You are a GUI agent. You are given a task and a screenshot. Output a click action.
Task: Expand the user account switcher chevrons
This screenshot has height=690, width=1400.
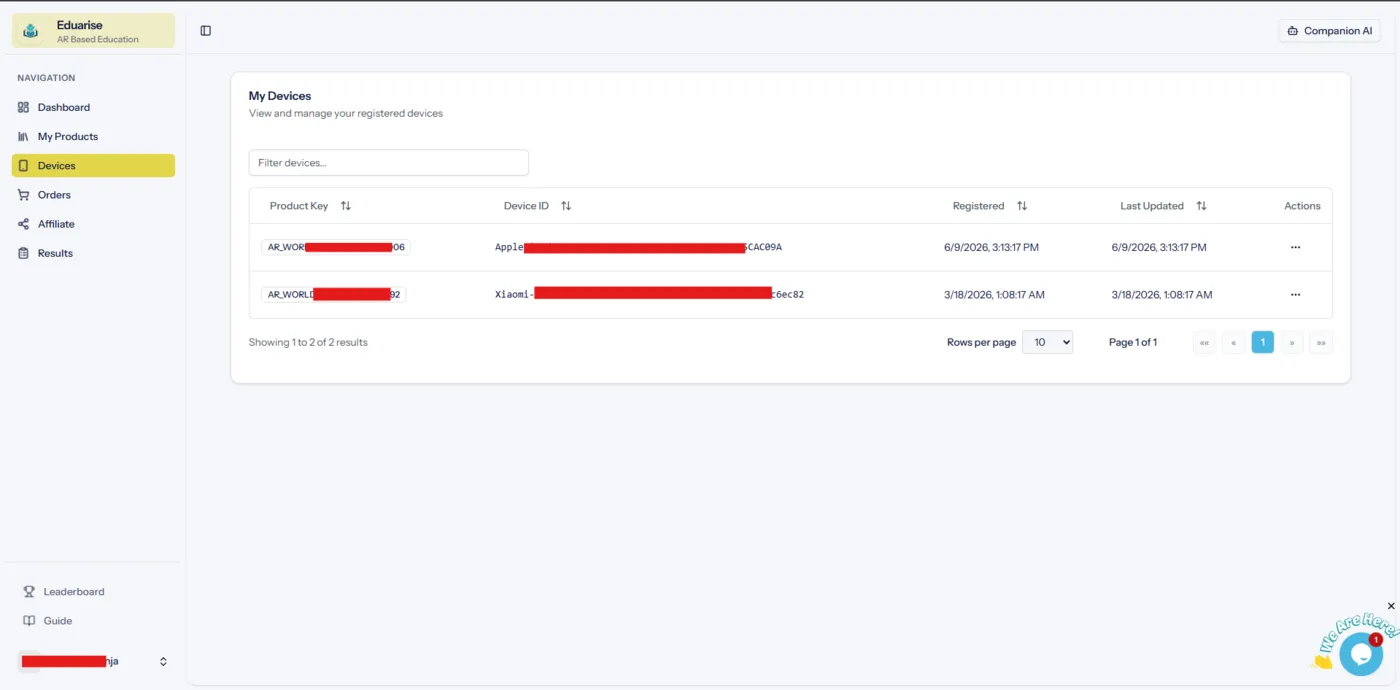163,662
